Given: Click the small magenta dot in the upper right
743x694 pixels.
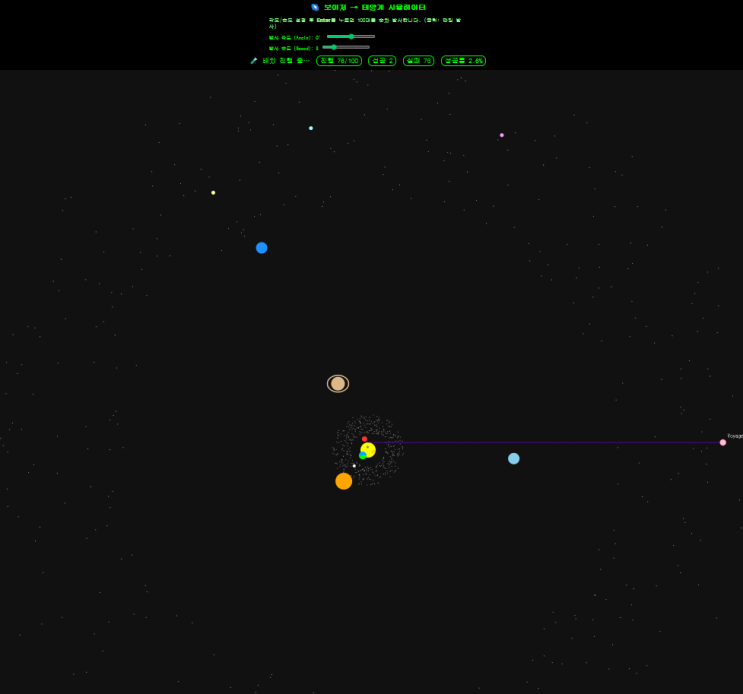Looking at the screenshot, I should (502, 135).
